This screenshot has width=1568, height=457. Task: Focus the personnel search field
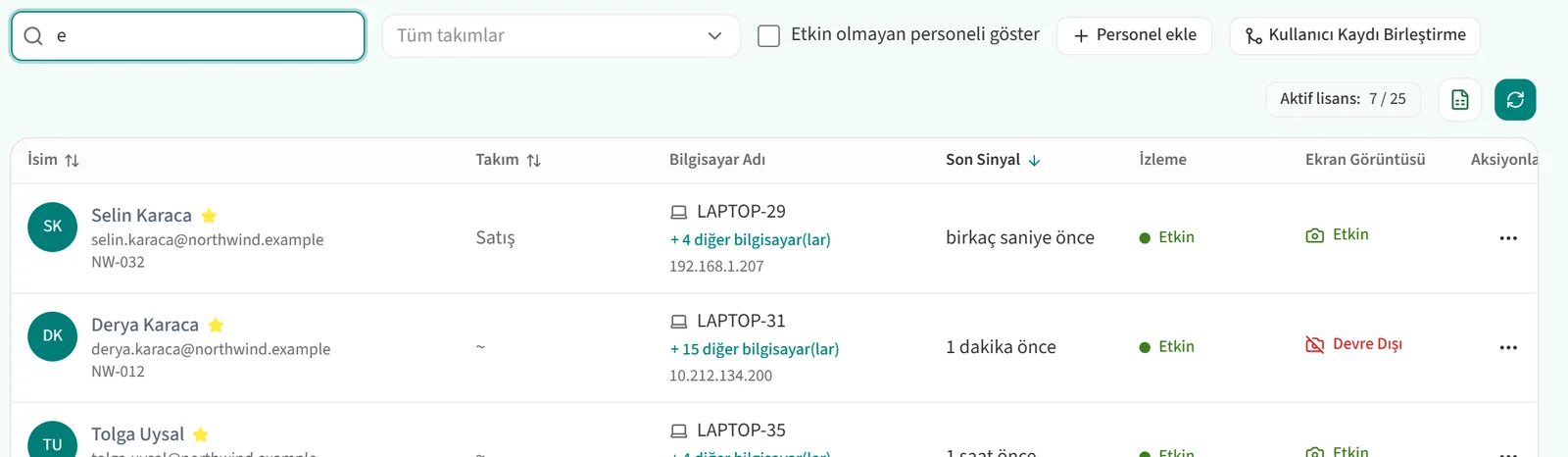188,36
